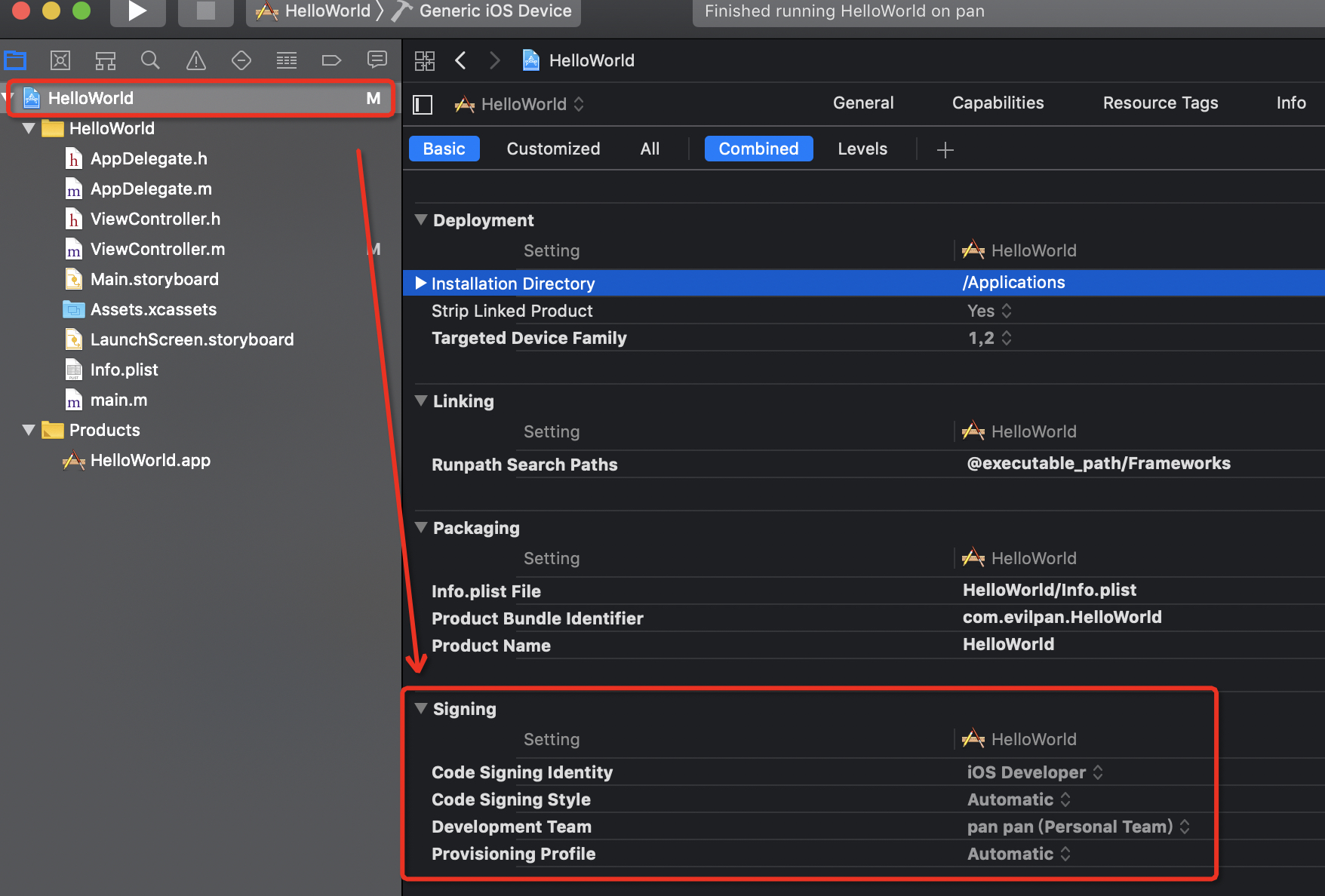Change Targeted Device Family value
Screen dimensions: 1325x896
pos(989,338)
